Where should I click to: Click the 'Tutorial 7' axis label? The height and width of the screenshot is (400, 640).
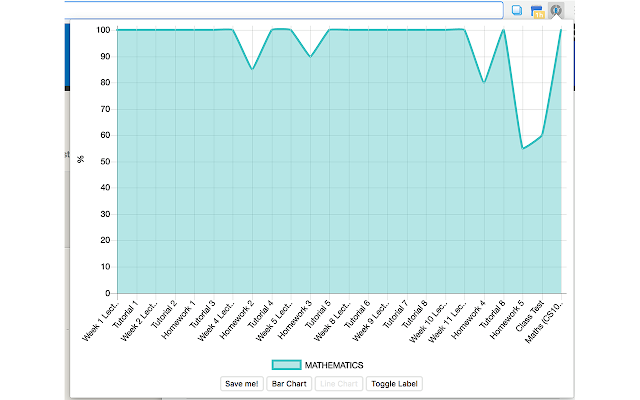(x=396, y=316)
